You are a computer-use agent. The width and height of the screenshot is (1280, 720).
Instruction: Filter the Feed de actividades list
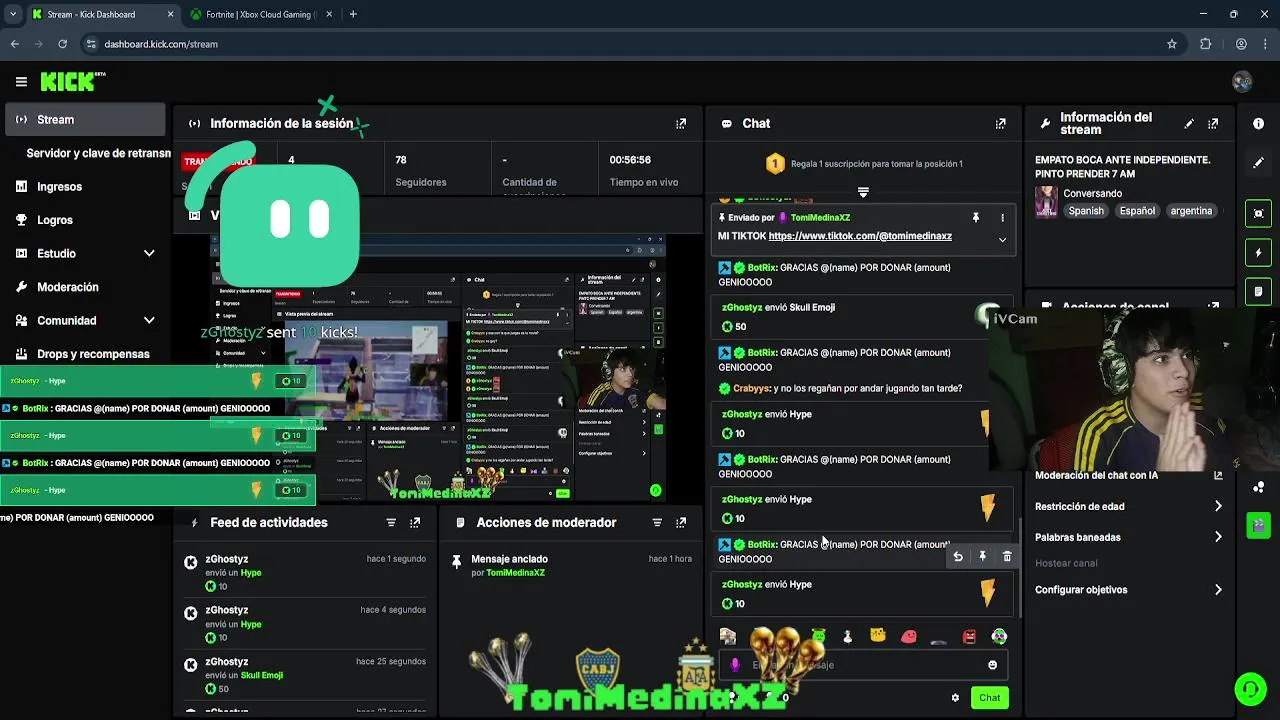(x=391, y=523)
